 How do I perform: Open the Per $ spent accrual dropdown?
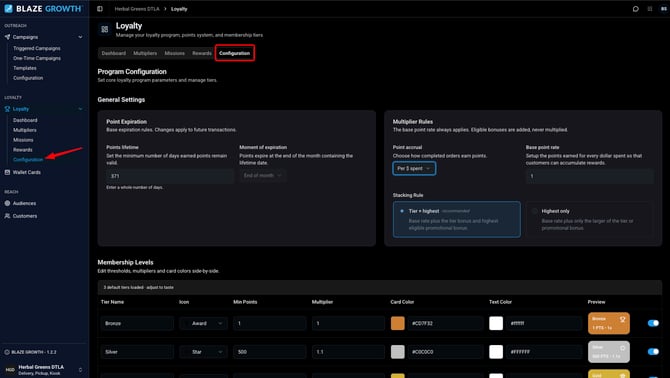pos(414,168)
